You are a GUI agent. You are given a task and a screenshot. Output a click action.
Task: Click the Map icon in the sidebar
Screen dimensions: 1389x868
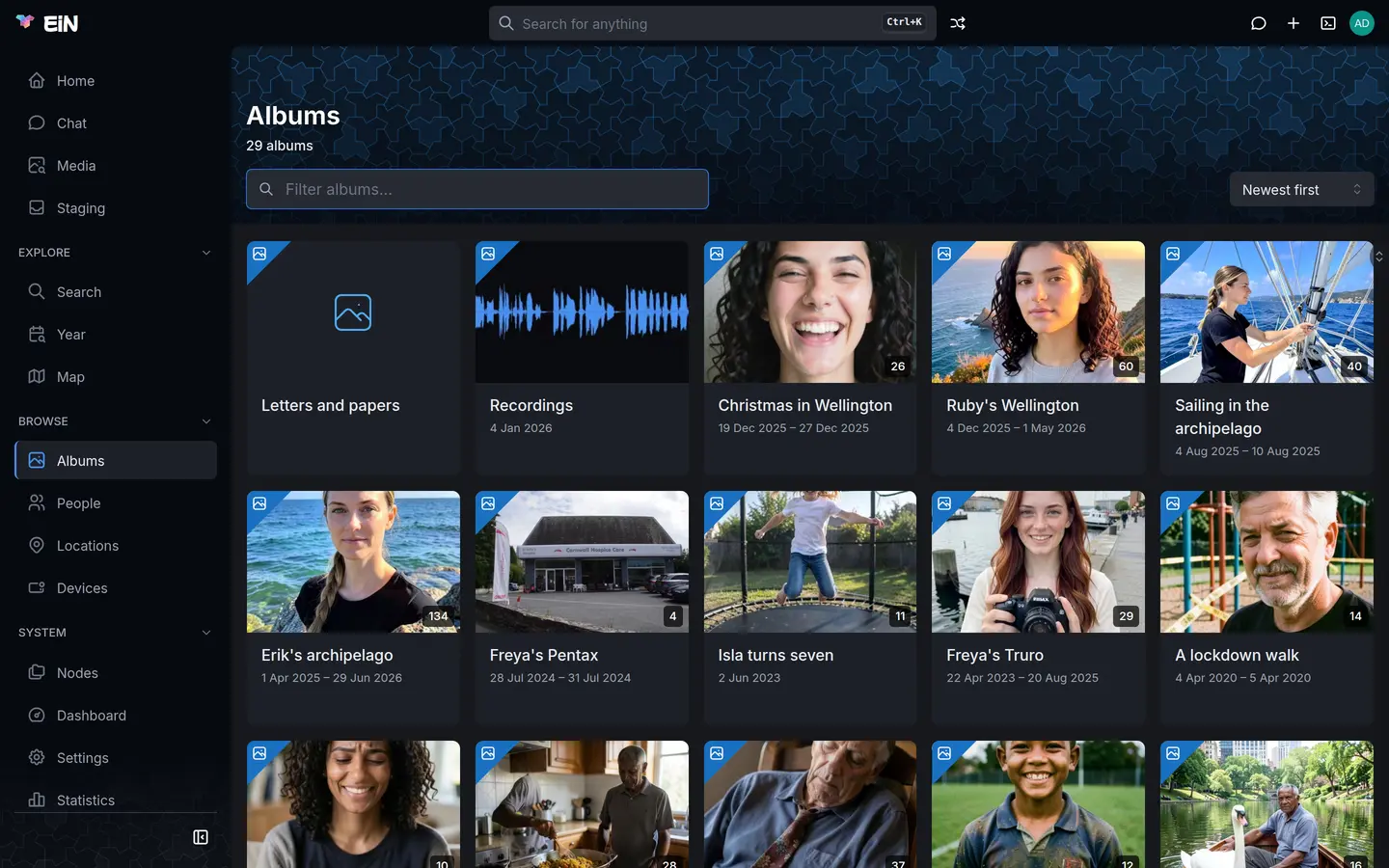pos(37,376)
